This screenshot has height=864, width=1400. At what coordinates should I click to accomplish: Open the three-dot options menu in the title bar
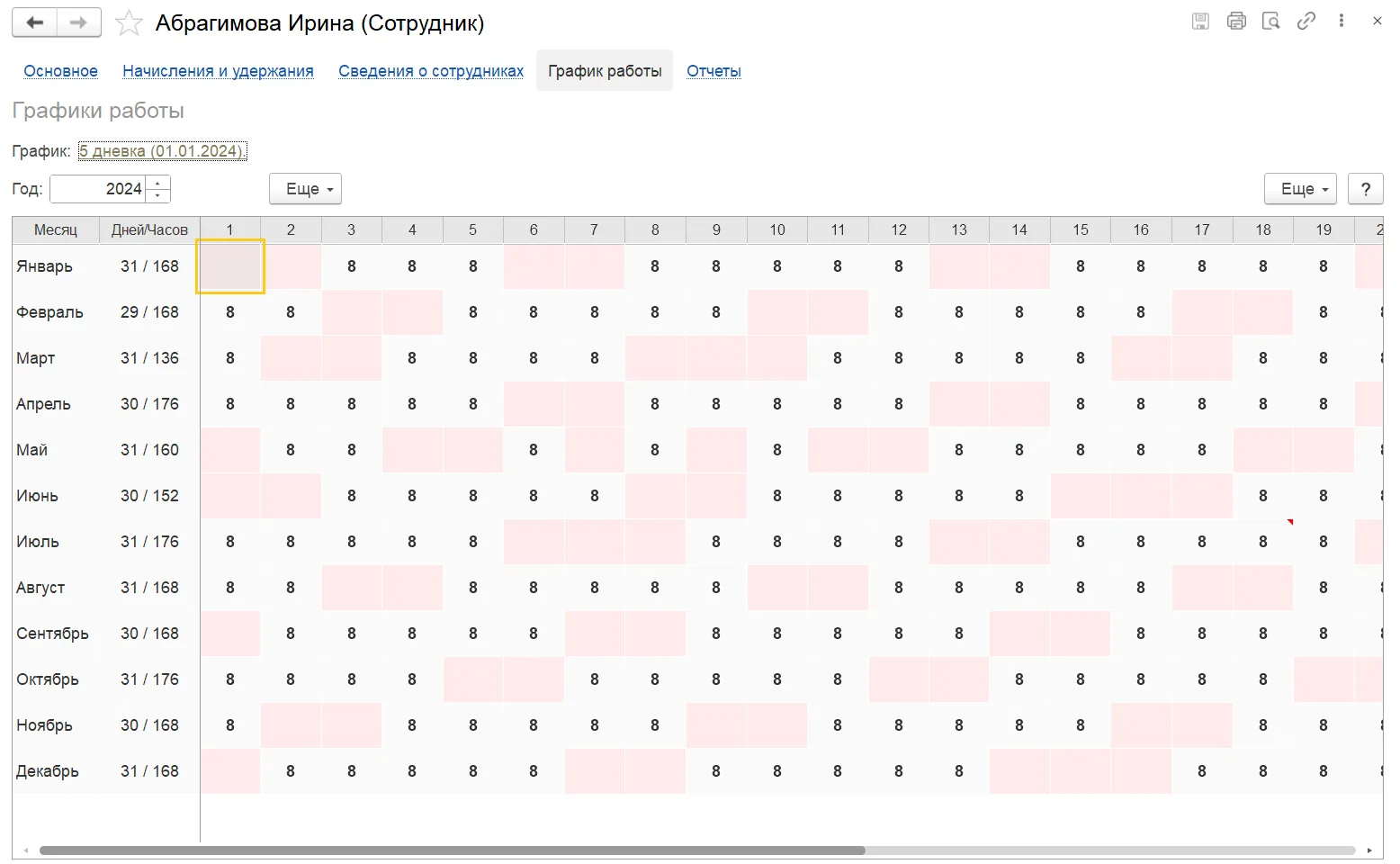coord(1342,21)
